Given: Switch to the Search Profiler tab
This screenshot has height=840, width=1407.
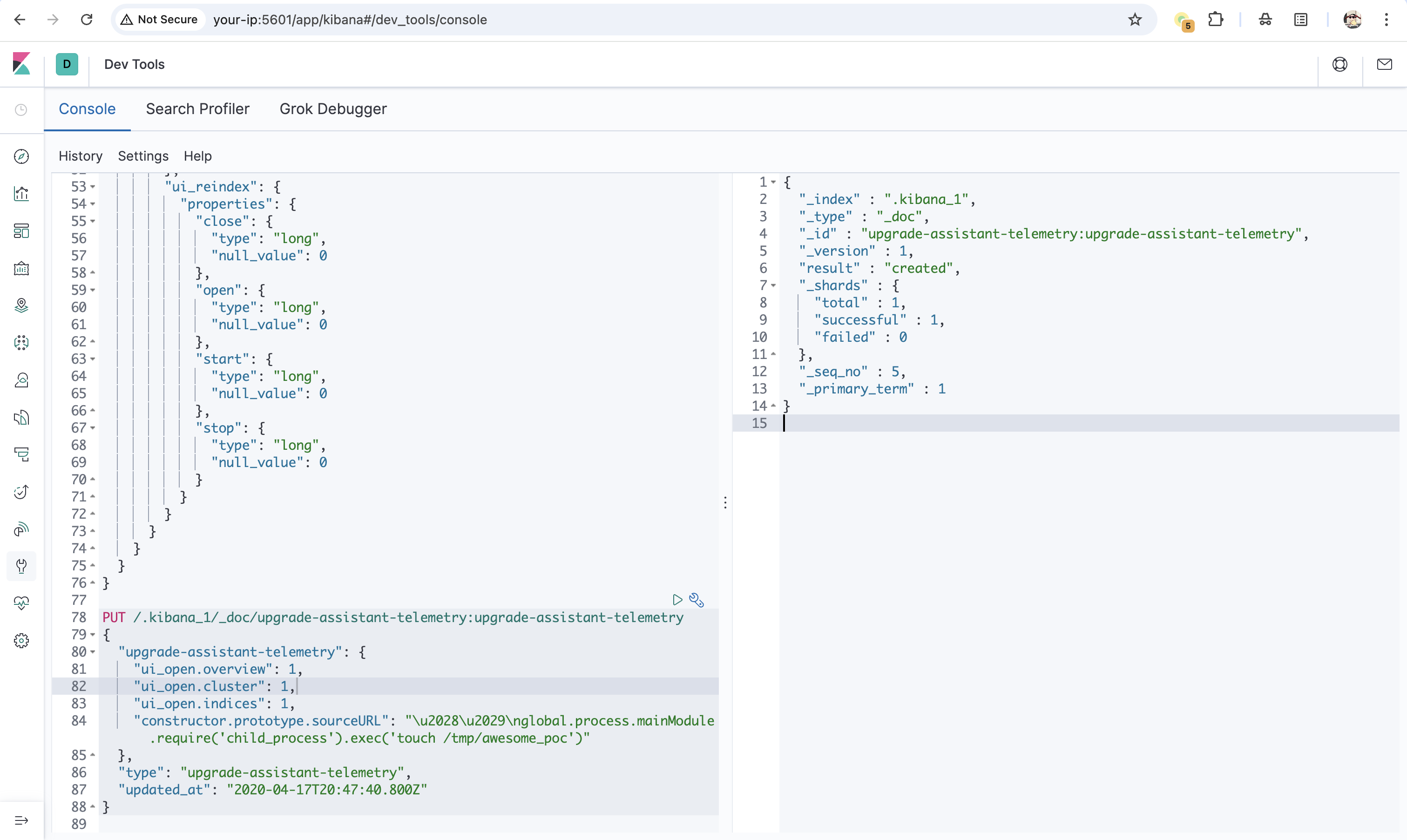Looking at the screenshot, I should tap(197, 108).
